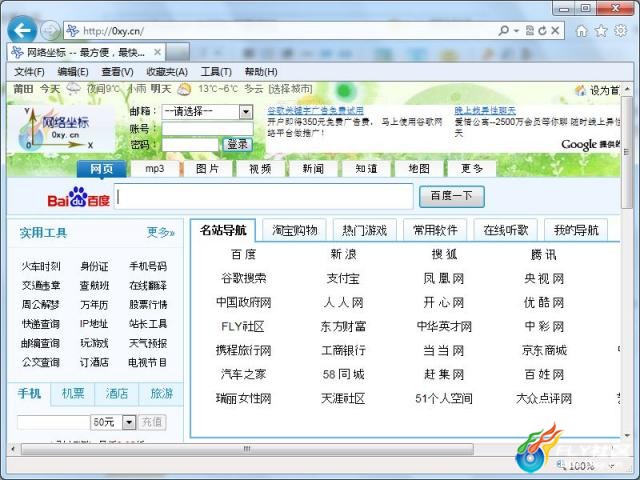The height and width of the screenshot is (480, 640).
Task: Click the browser Forward arrow button
Action: [50, 30]
